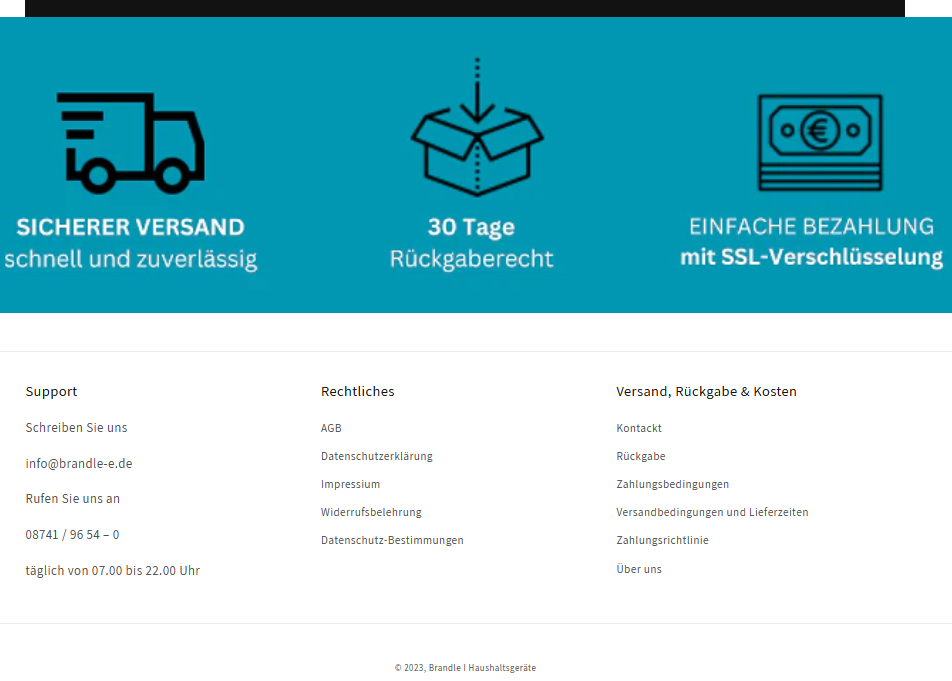This screenshot has width=952, height=681.
Task: Open Versandbedingungen und Lieferzeiten link
Action: click(x=712, y=512)
